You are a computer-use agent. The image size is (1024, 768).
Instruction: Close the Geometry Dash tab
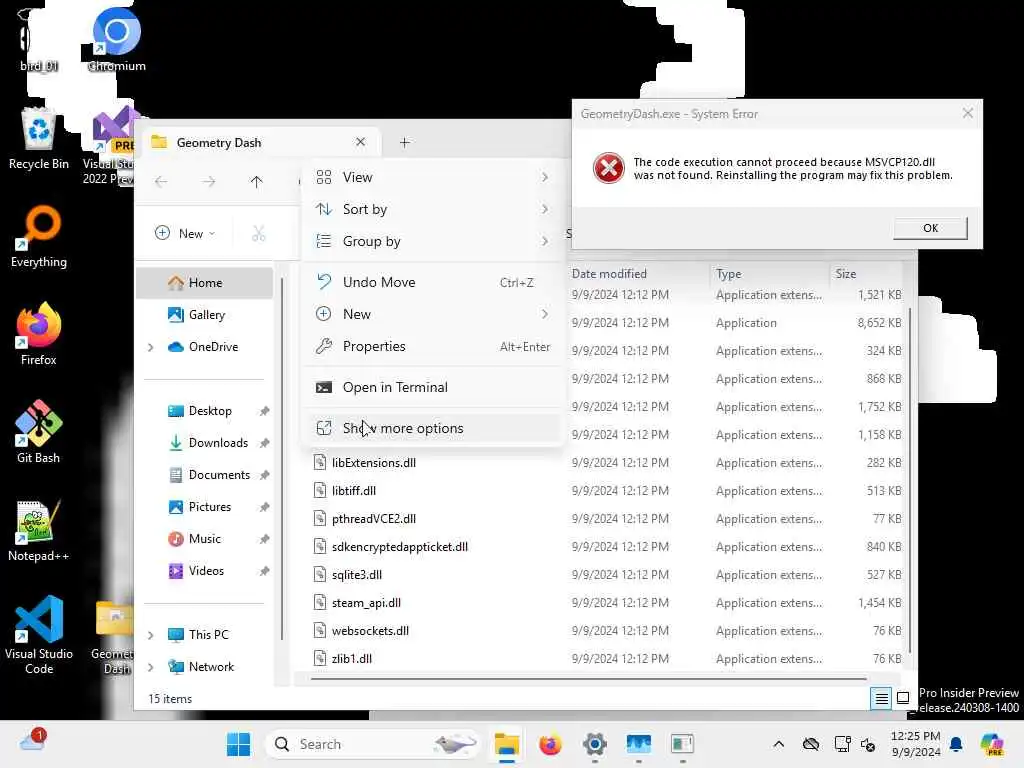point(360,142)
